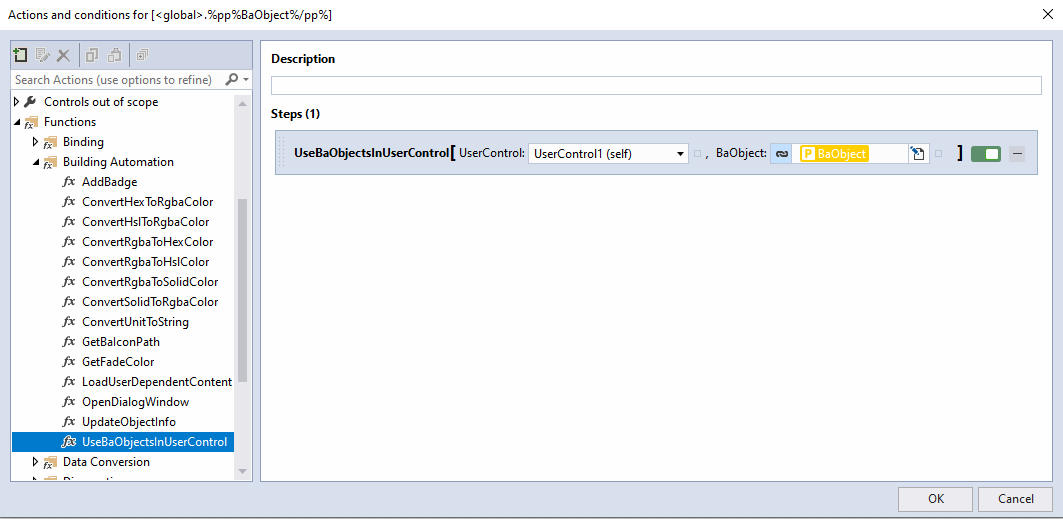Select the ConvertUnitToString function

[135, 322]
